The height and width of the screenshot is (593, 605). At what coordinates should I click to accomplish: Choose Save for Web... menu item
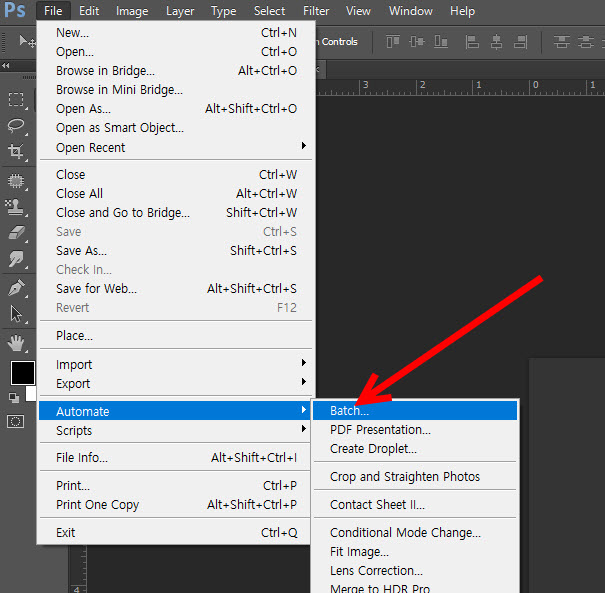[176, 289]
